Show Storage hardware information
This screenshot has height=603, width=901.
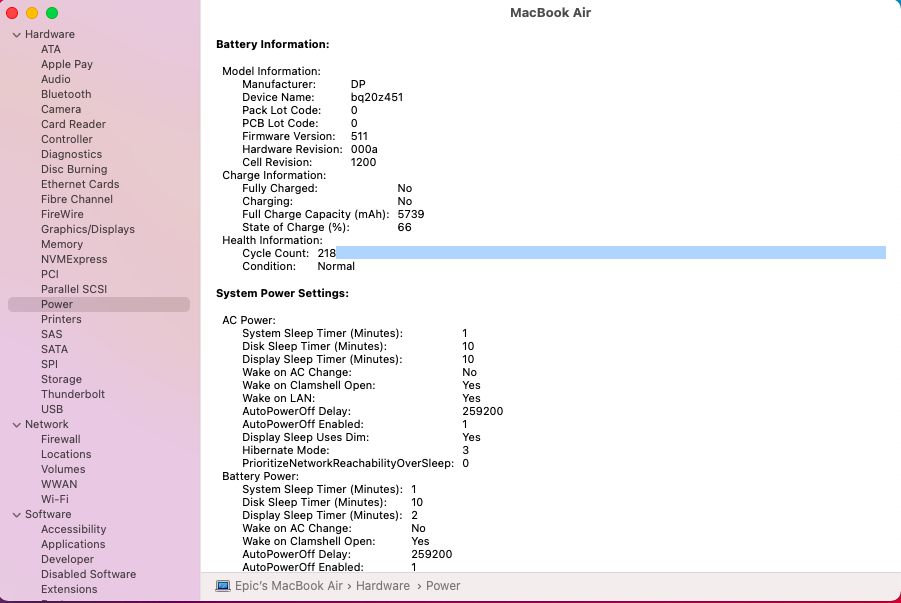[61, 379]
